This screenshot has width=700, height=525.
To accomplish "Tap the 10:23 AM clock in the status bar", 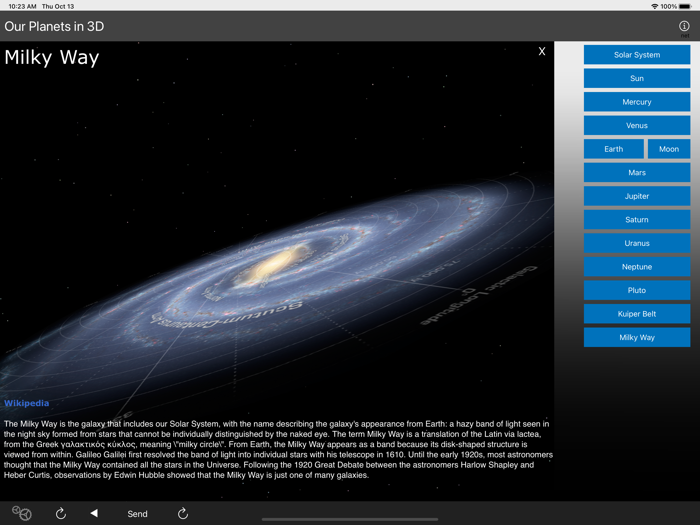I will pyautogui.click(x=22, y=6).
